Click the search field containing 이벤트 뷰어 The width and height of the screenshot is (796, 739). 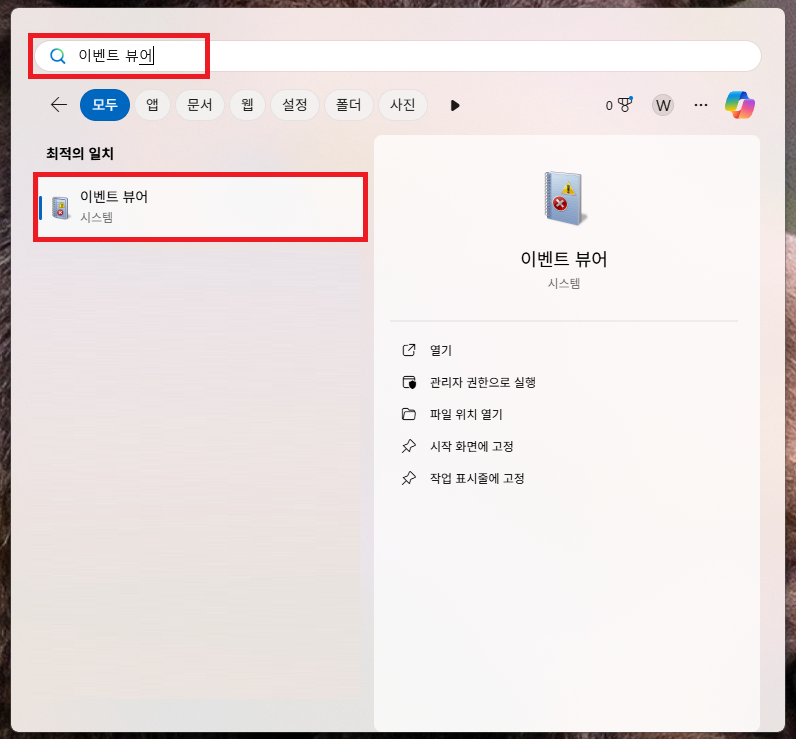tap(397, 56)
